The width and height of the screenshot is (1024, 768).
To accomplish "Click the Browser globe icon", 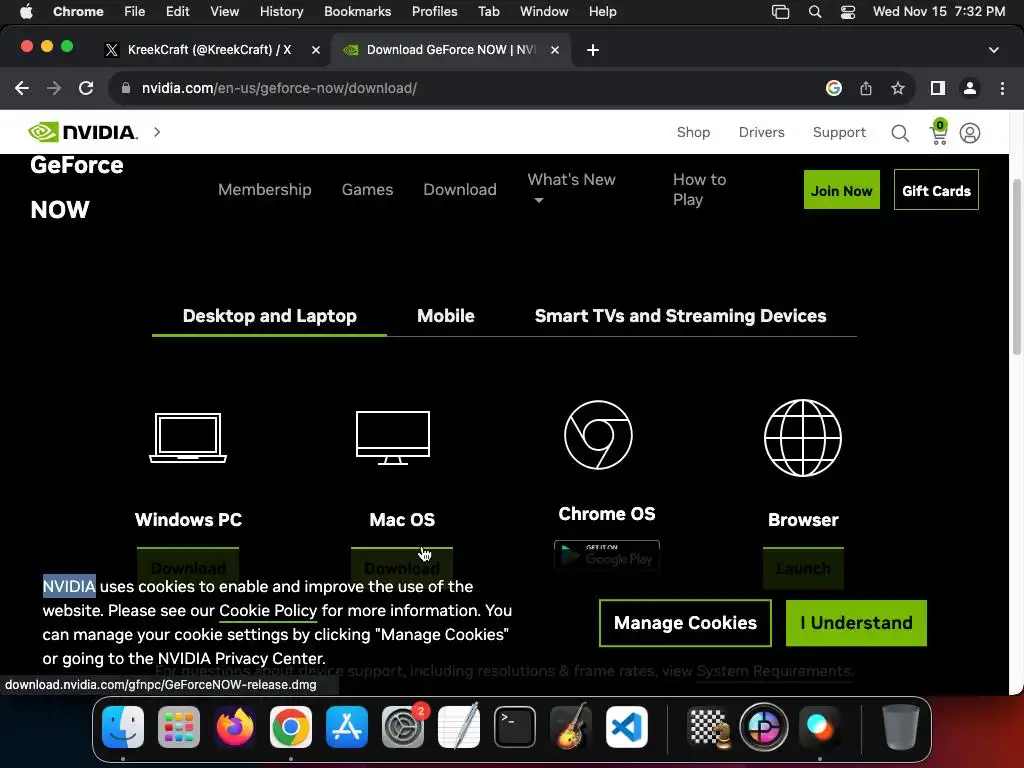I will [803, 438].
